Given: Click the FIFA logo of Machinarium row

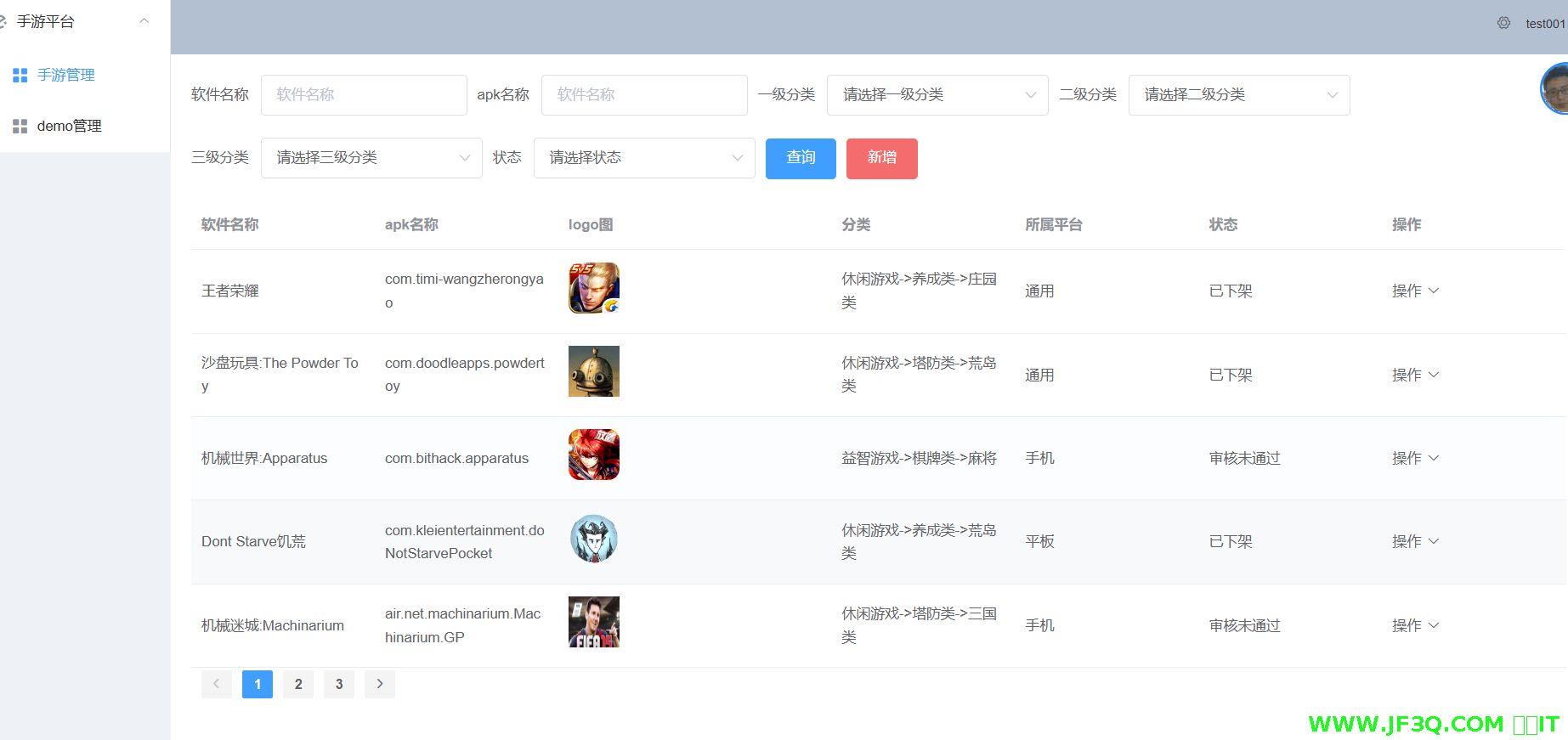Looking at the screenshot, I should [x=593, y=622].
